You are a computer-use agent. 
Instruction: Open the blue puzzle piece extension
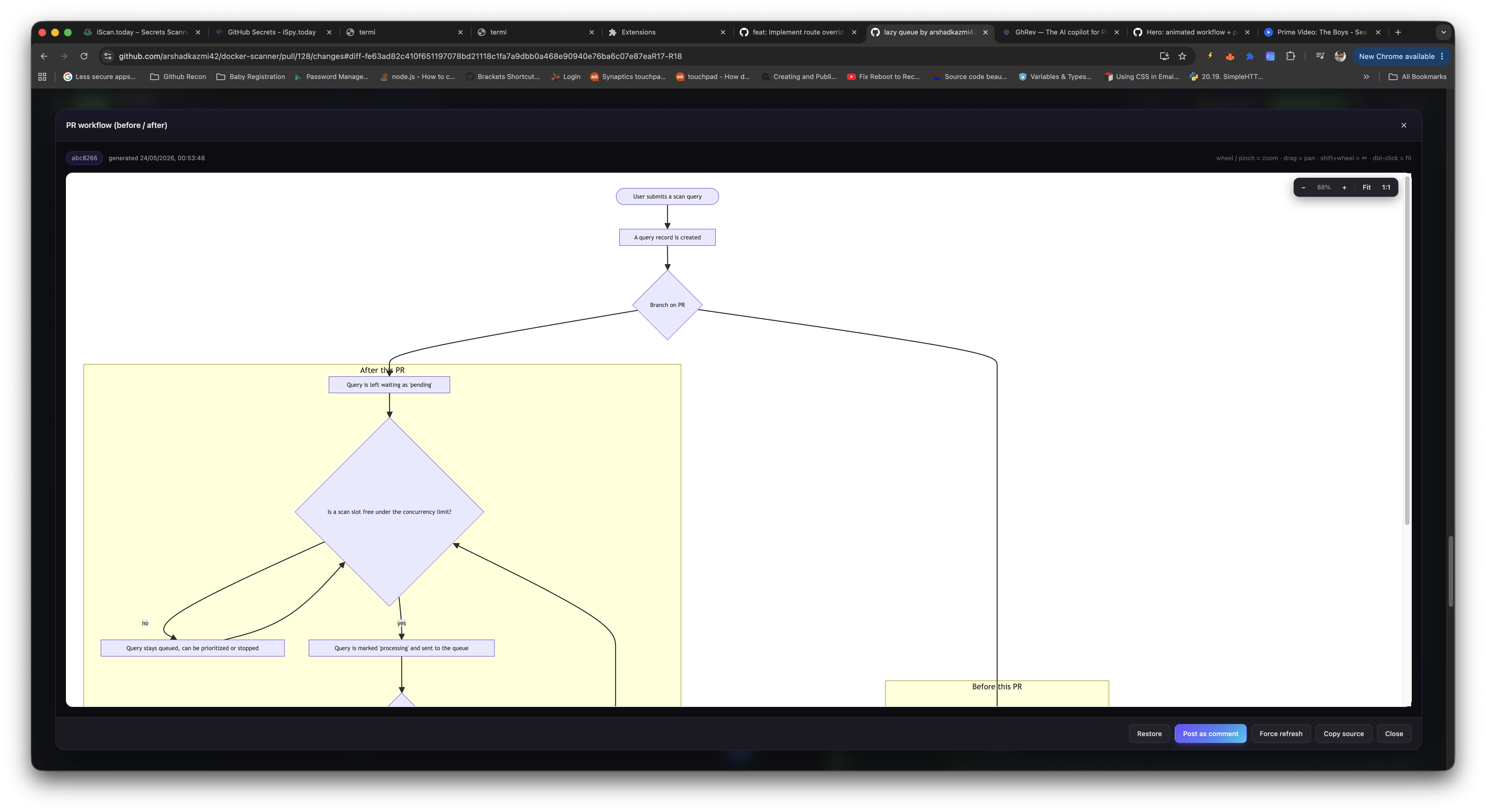coord(1250,56)
